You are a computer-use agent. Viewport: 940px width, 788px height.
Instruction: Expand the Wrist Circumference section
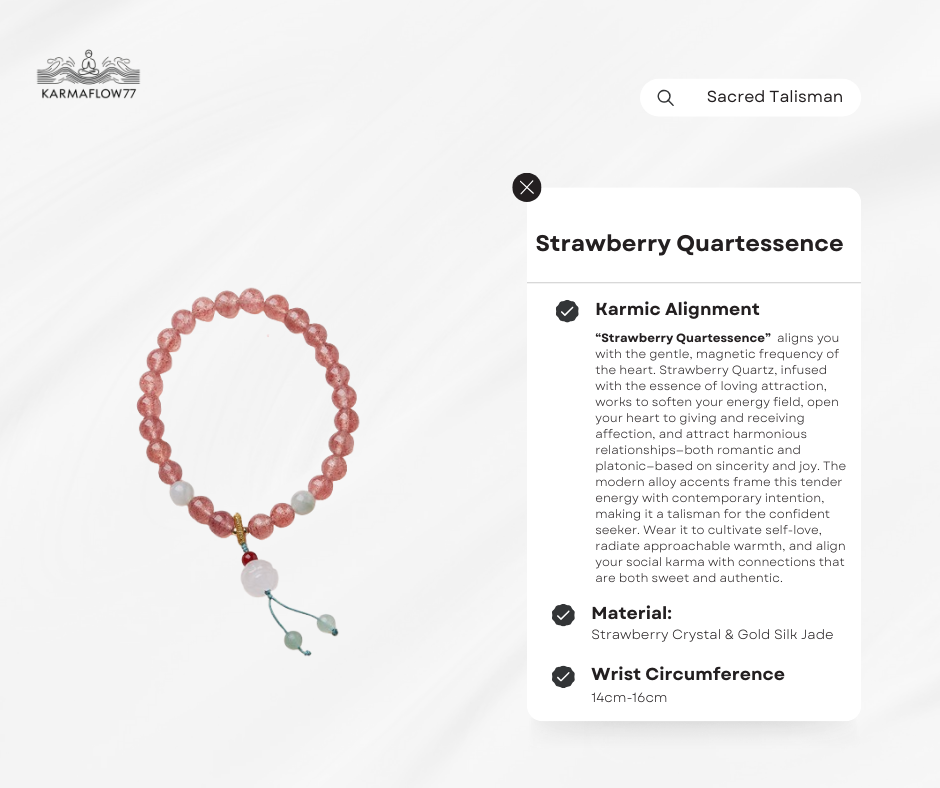click(688, 674)
